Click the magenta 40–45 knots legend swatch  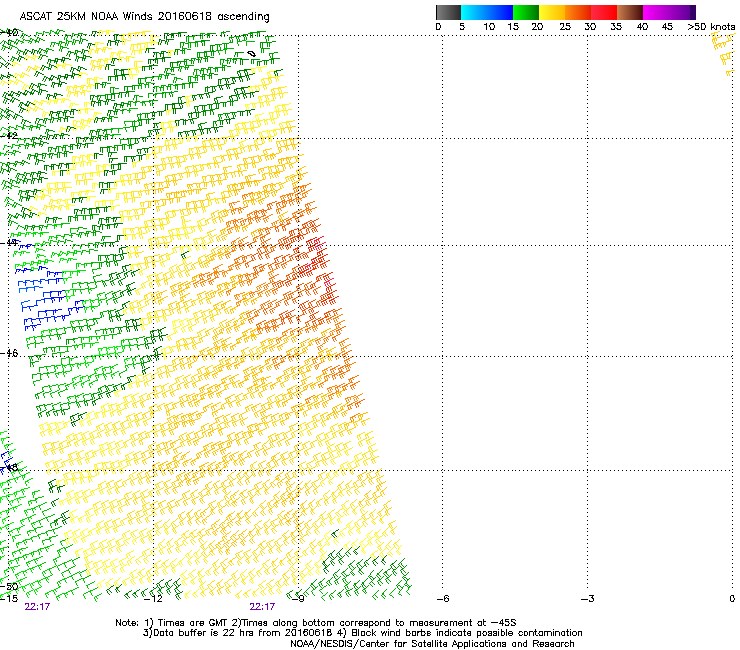[656, 12]
